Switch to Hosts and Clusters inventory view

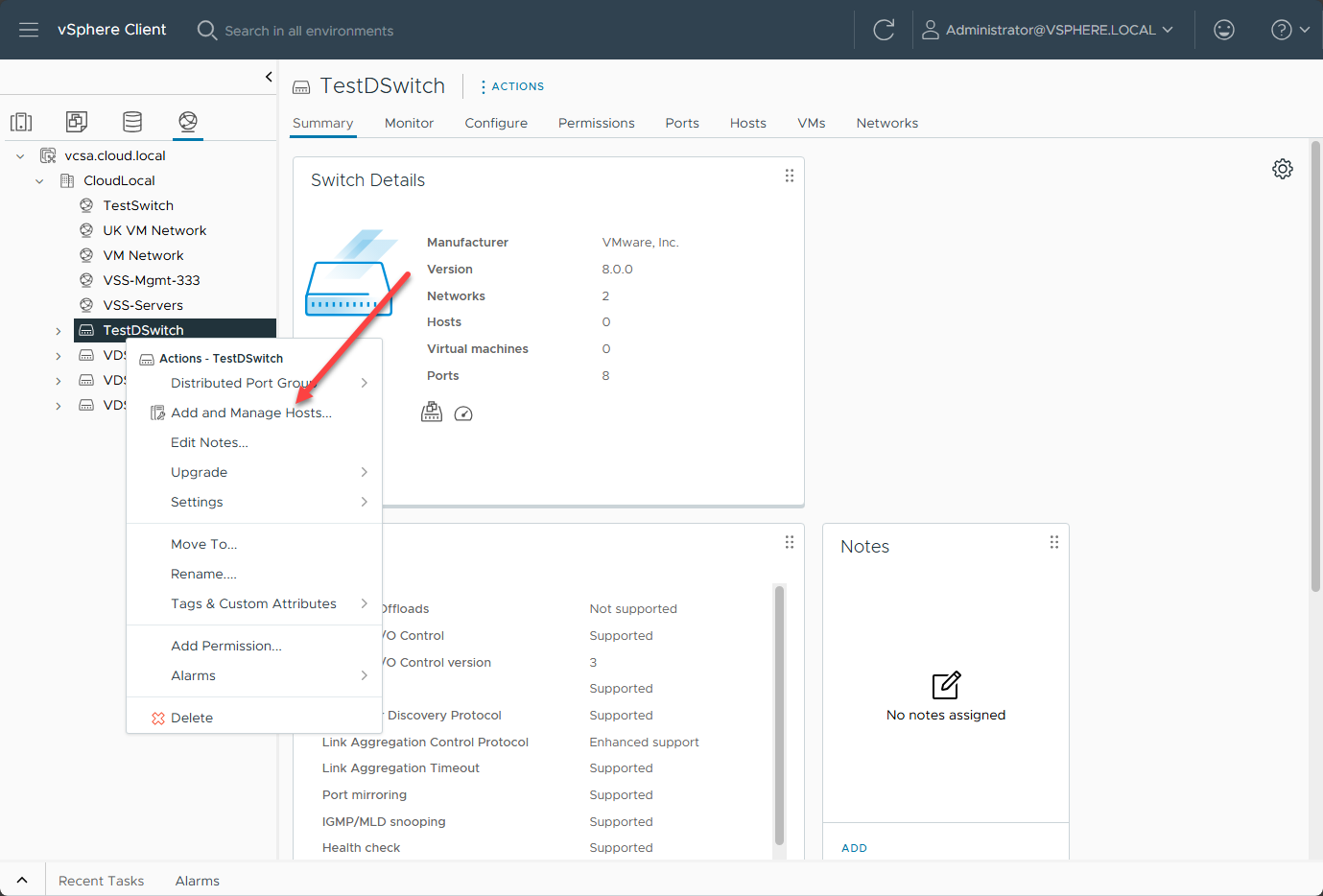21,122
